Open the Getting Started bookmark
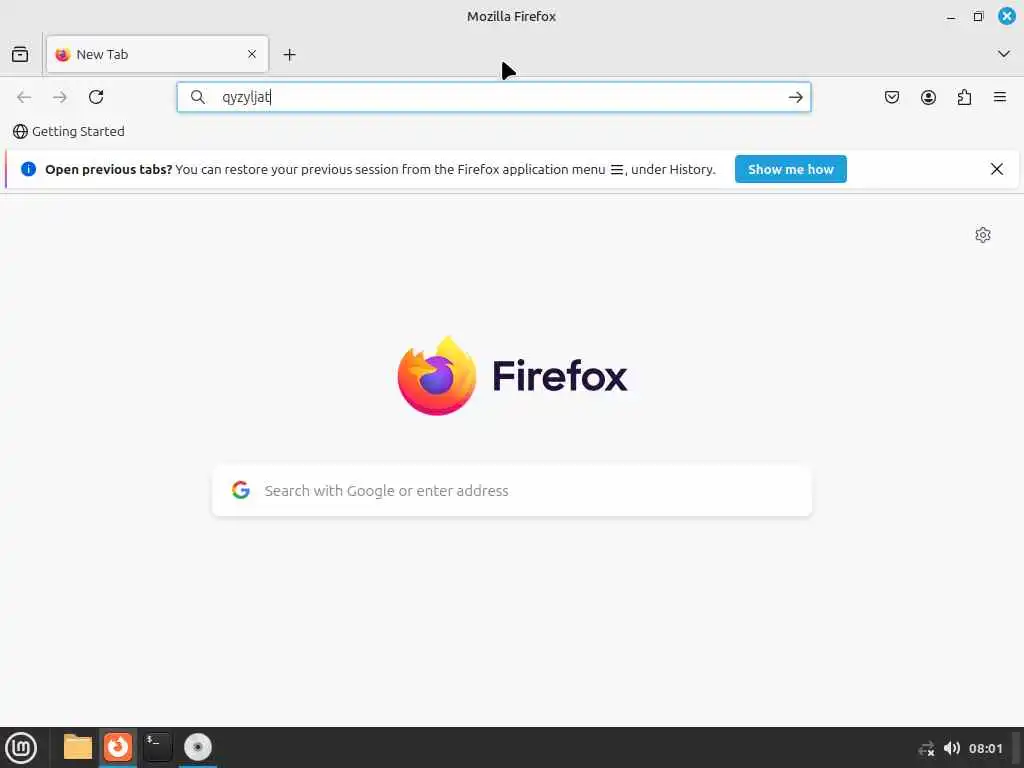This screenshot has height=768, width=1024. (x=69, y=131)
